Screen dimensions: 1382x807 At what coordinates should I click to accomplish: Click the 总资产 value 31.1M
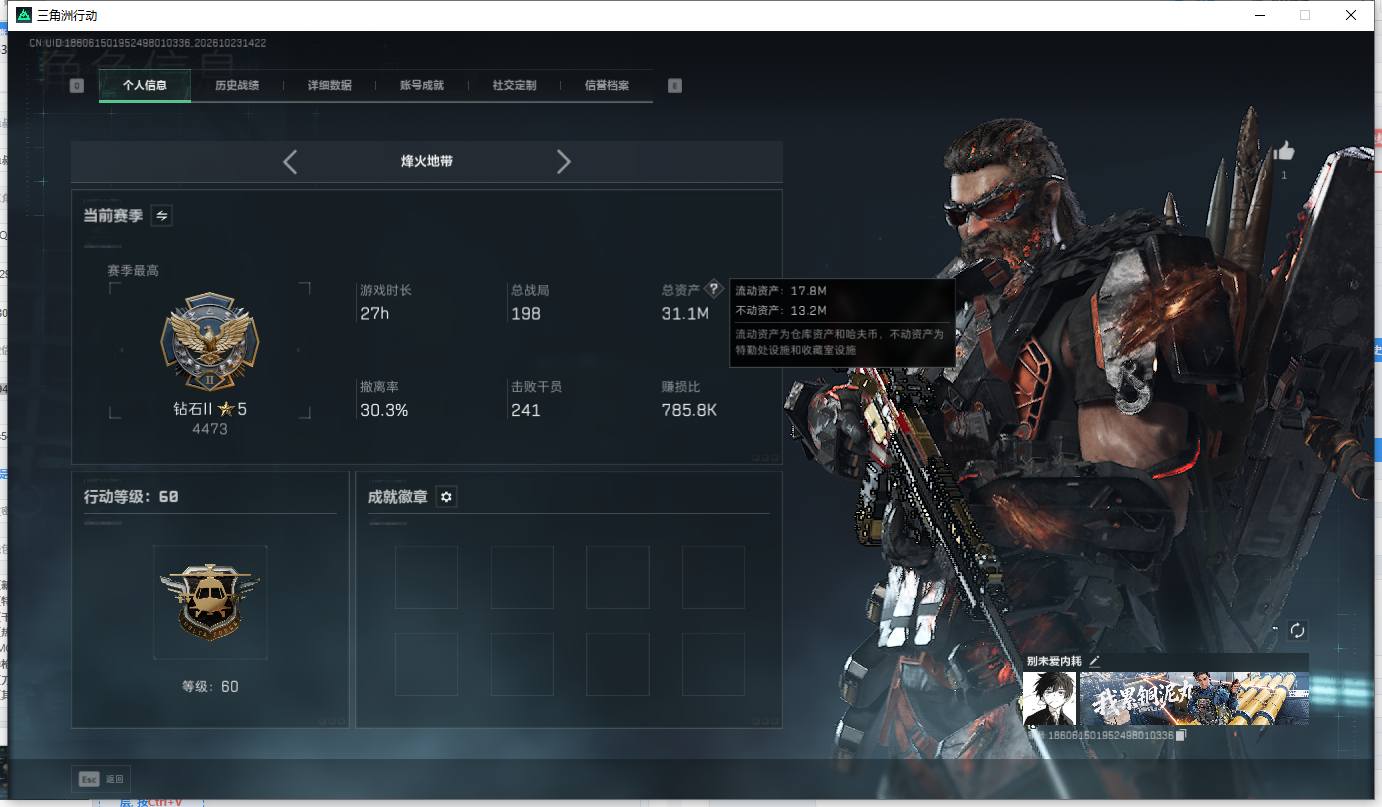point(685,314)
